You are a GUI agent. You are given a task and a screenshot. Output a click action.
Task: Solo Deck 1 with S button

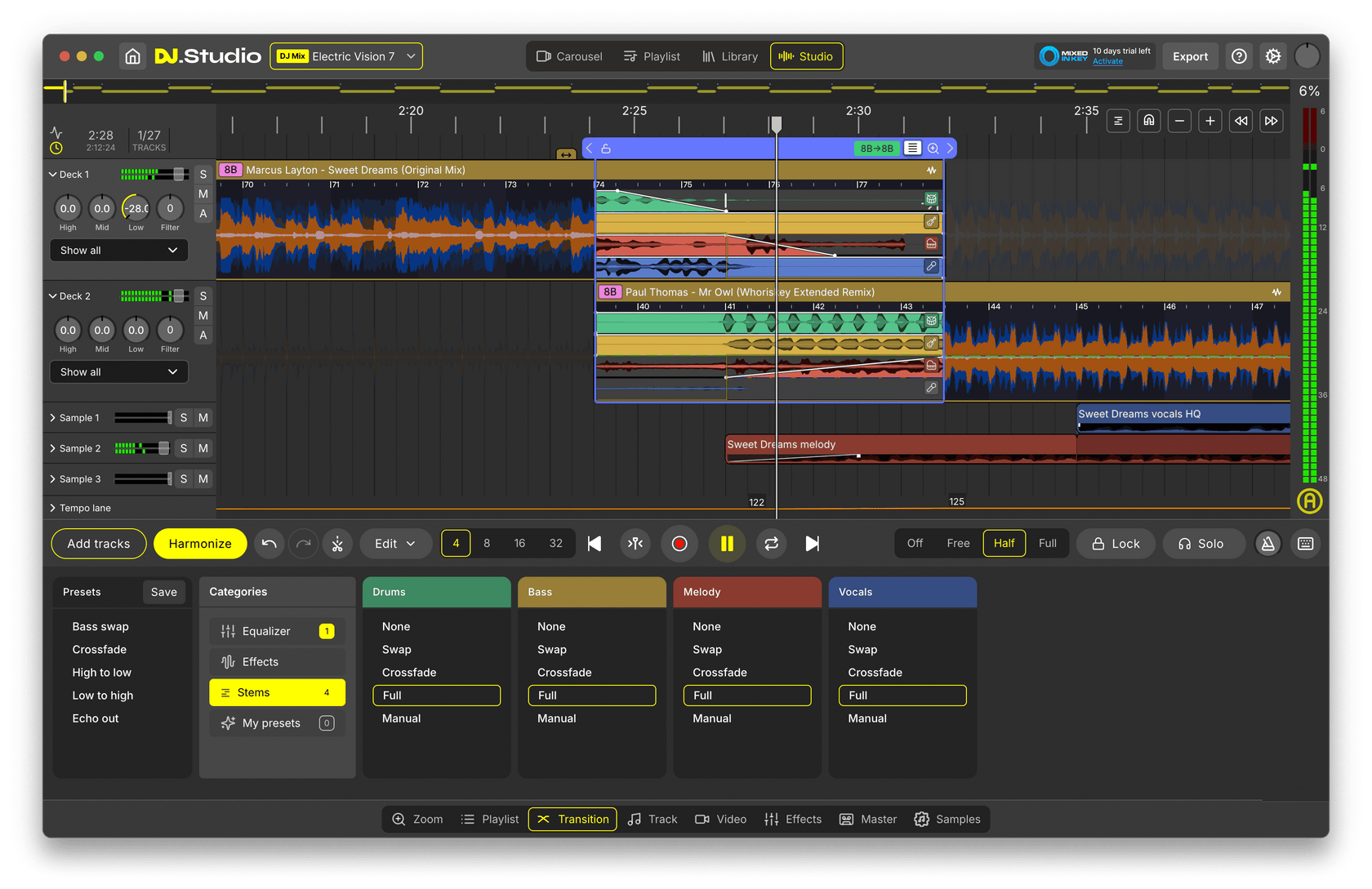point(203,174)
